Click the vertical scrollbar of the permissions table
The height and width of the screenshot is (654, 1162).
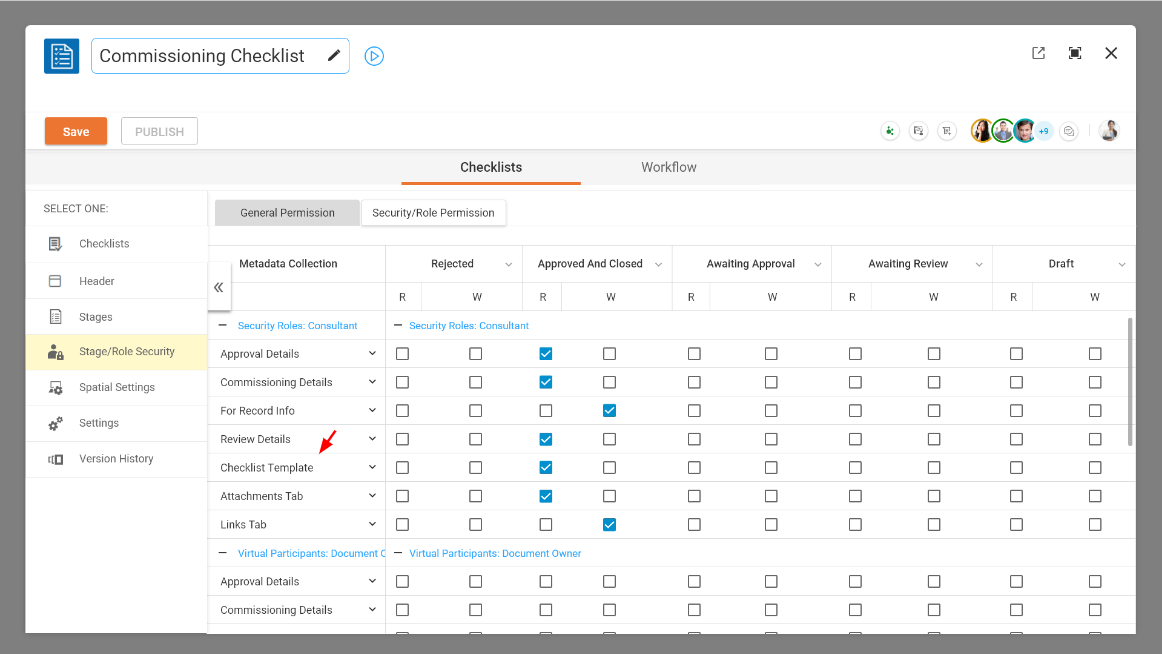(x=1129, y=381)
